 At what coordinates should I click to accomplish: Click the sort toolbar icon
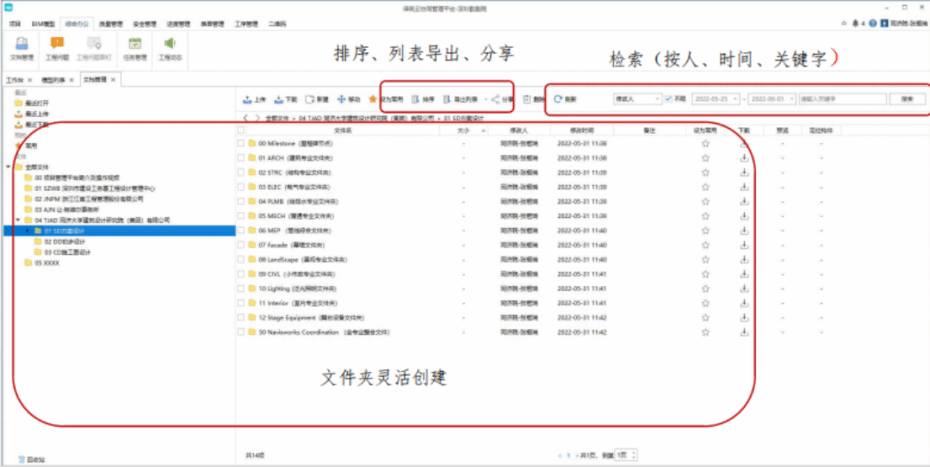click(416, 100)
